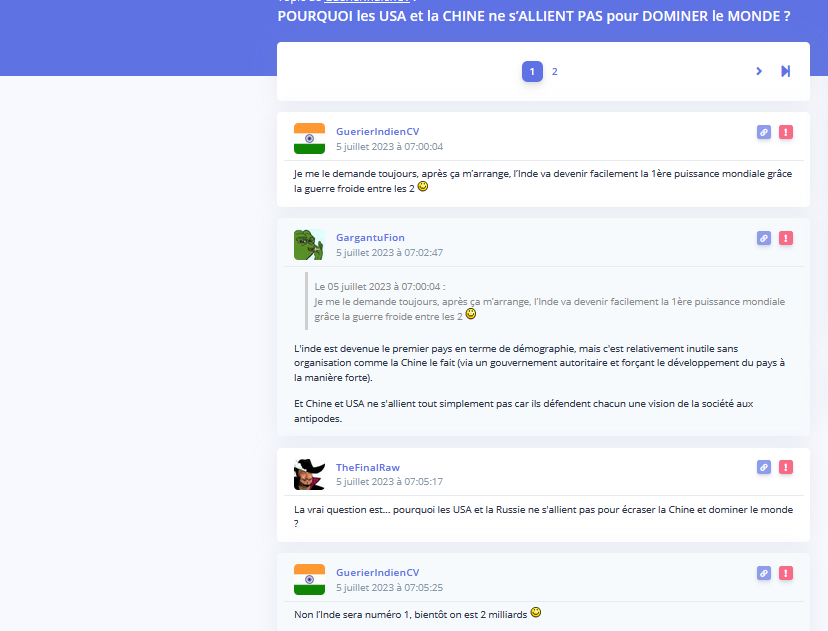Image resolution: width=828 pixels, height=631 pixels.
Task: Click smiley emoji after '2 milliards'
Action: pos(535,613)
